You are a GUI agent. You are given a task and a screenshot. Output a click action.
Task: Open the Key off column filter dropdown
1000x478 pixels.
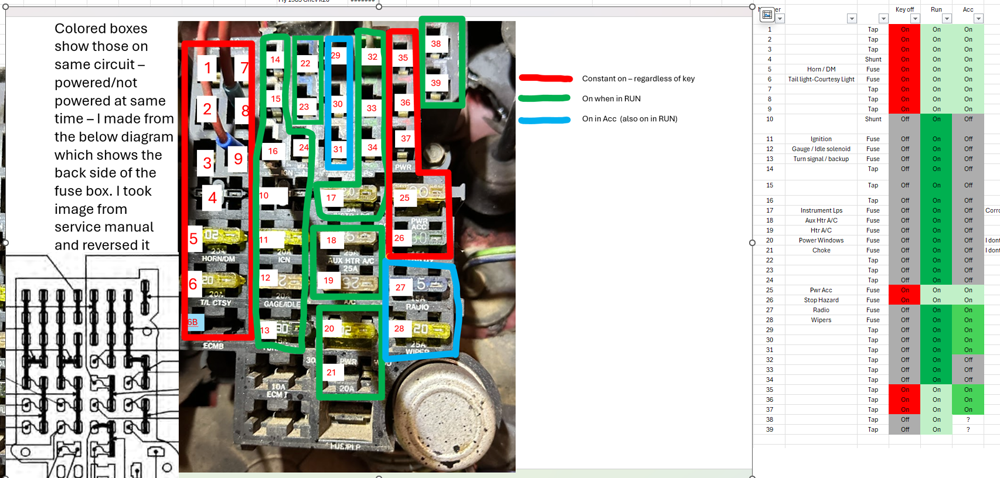[x=915, y=19]
